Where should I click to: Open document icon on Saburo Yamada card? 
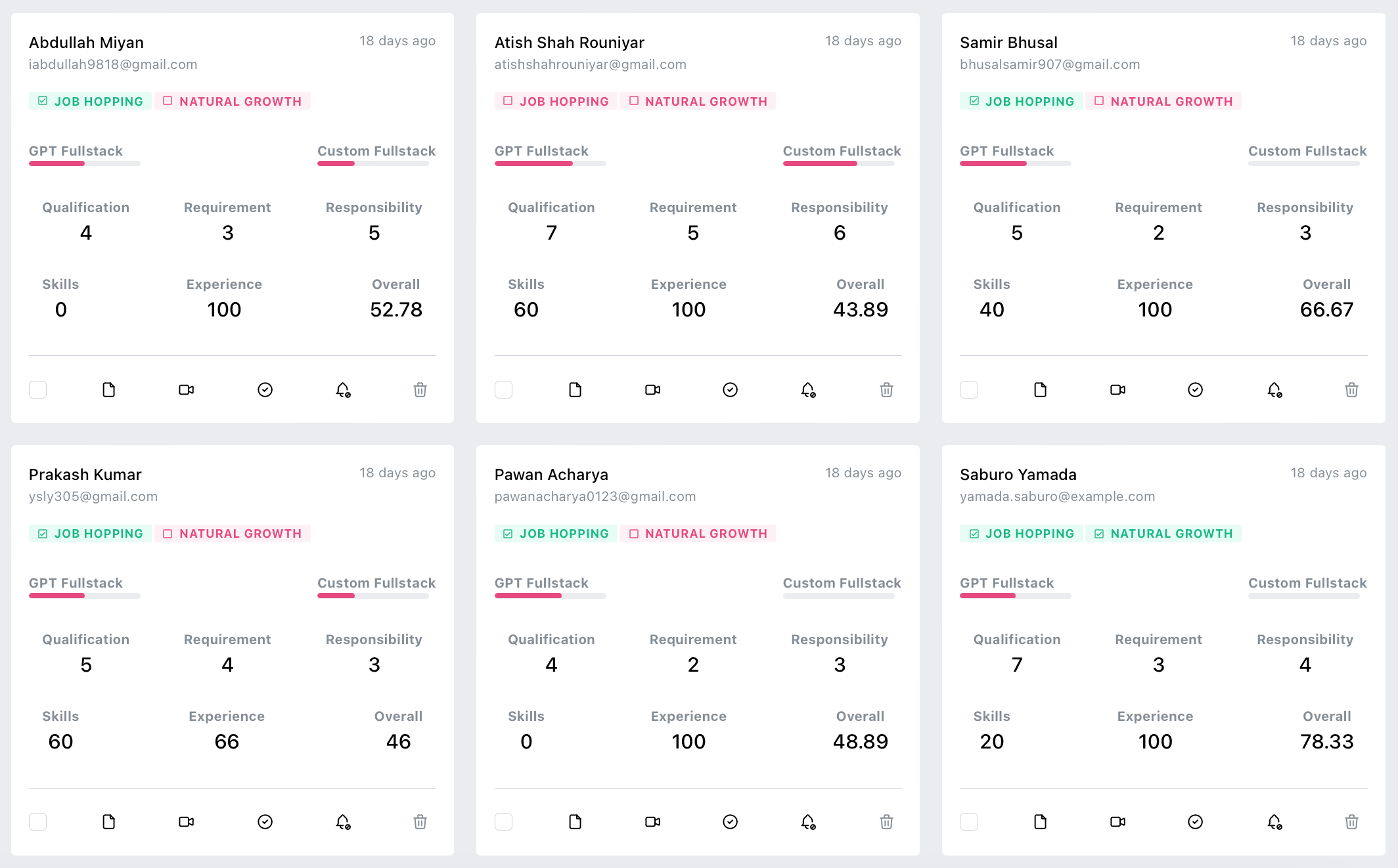[x=1040, y=822]
